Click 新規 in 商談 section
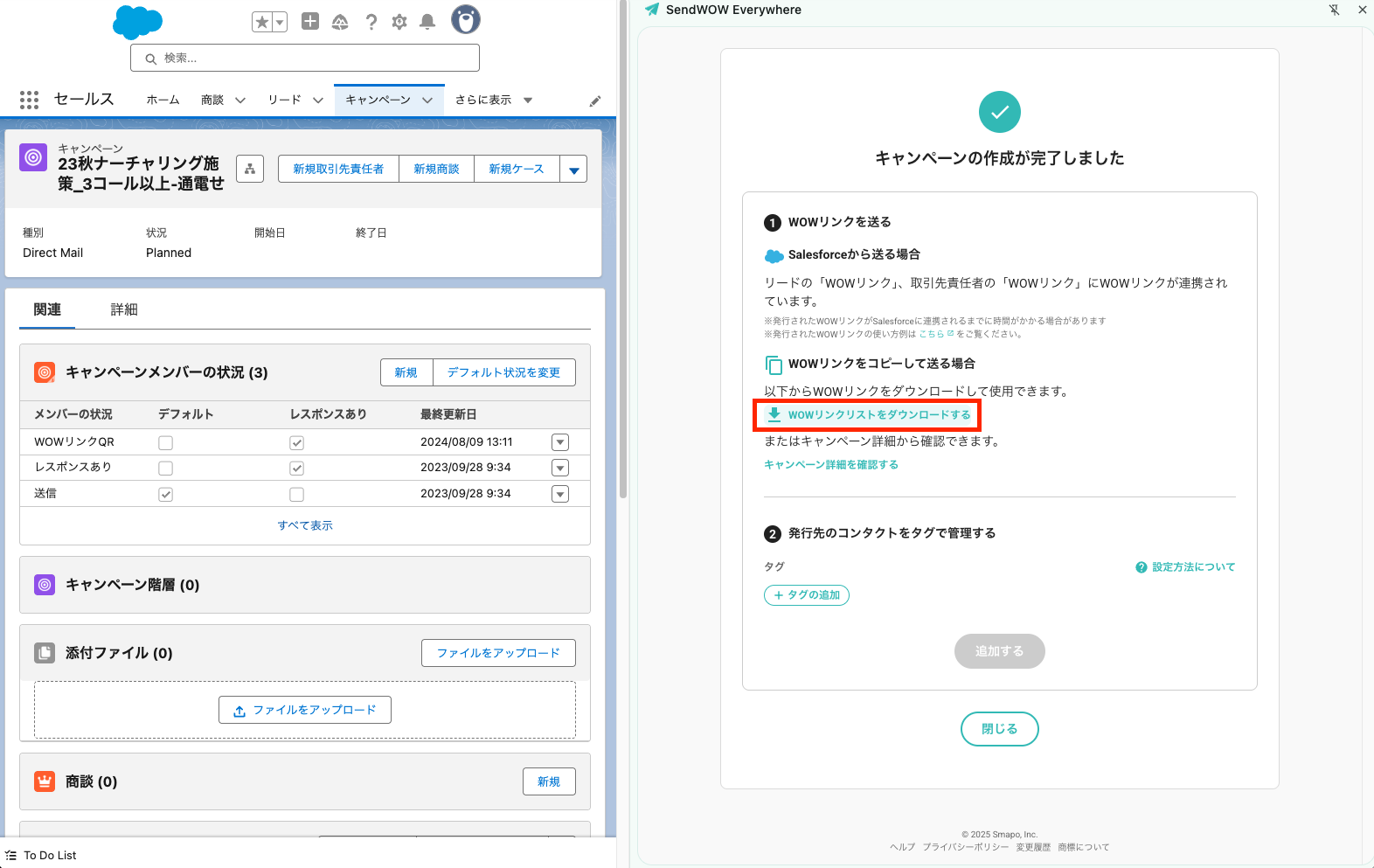 tap(549, 781)
